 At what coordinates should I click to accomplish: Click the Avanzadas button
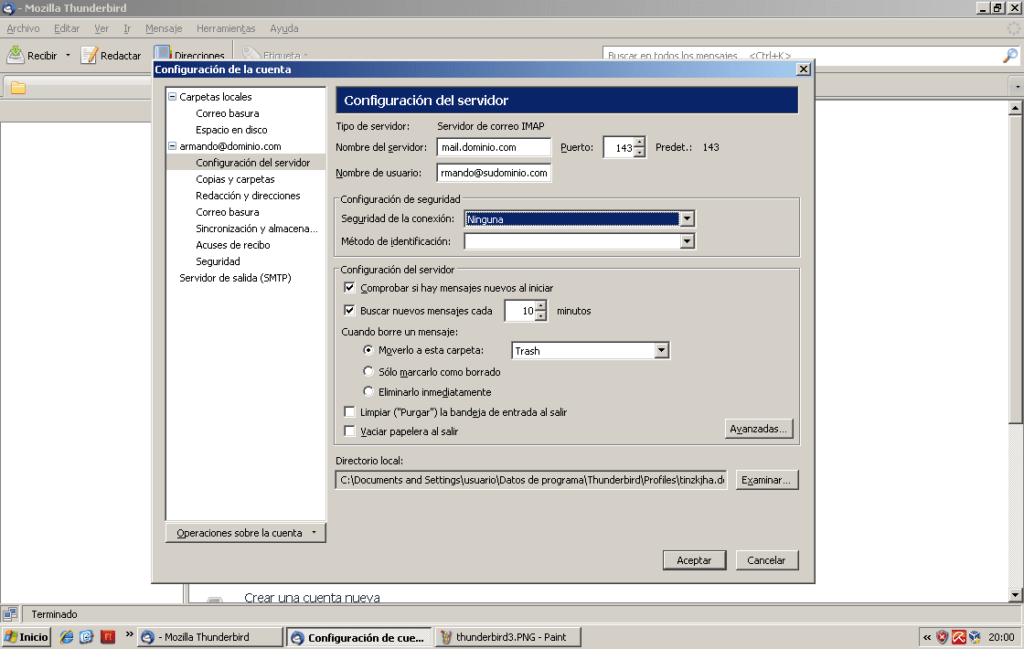tap(759, 429)
